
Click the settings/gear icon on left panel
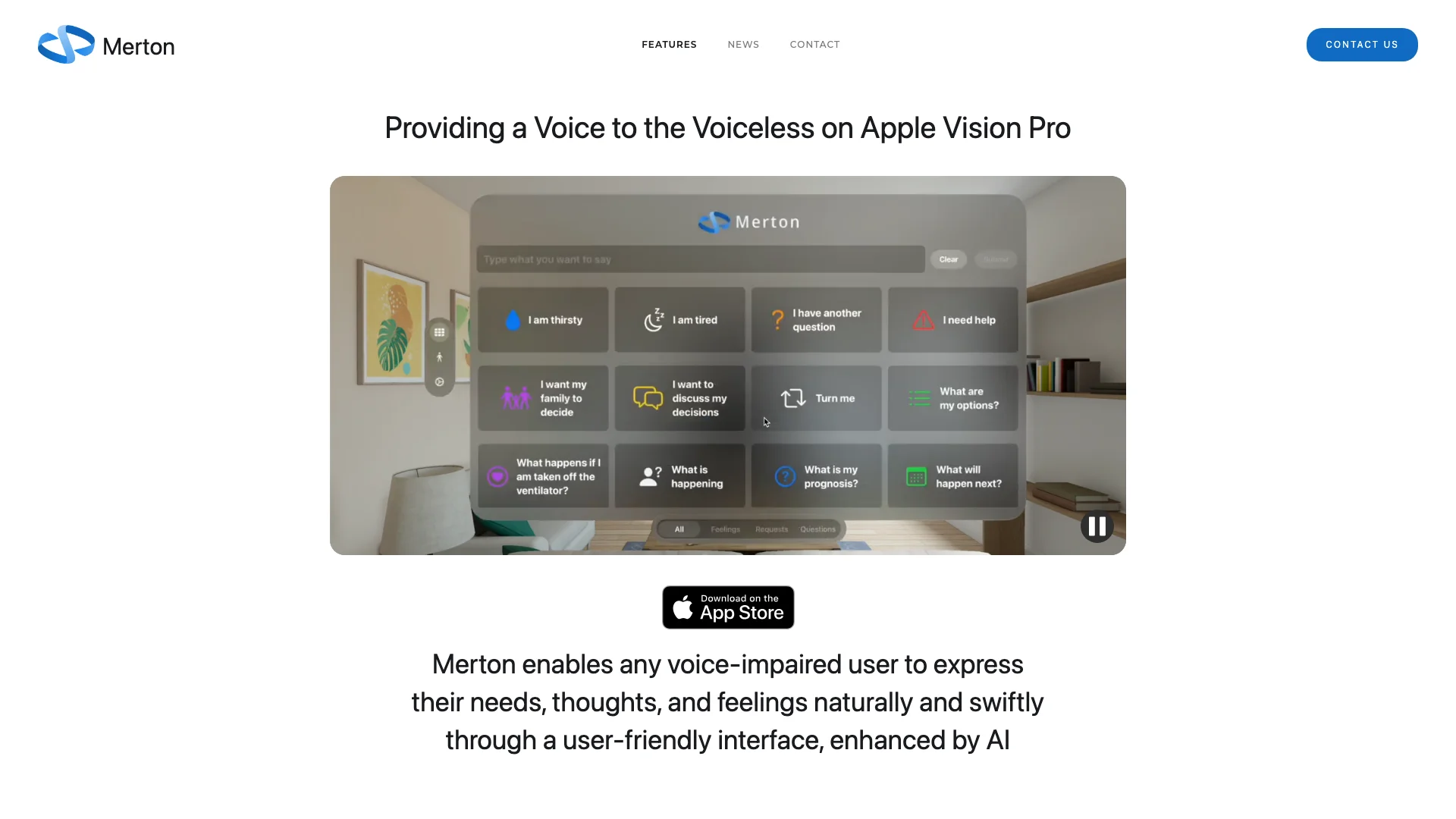440,381
